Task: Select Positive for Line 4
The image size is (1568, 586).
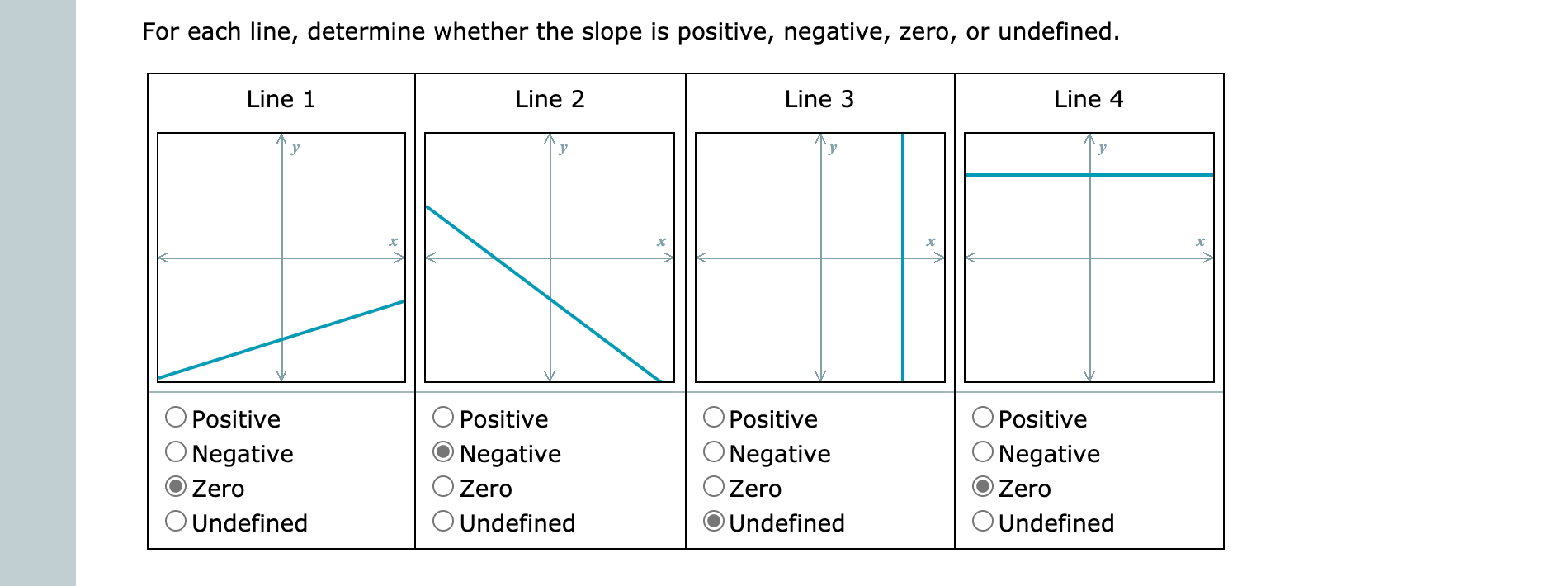Action: coord(982,418)
